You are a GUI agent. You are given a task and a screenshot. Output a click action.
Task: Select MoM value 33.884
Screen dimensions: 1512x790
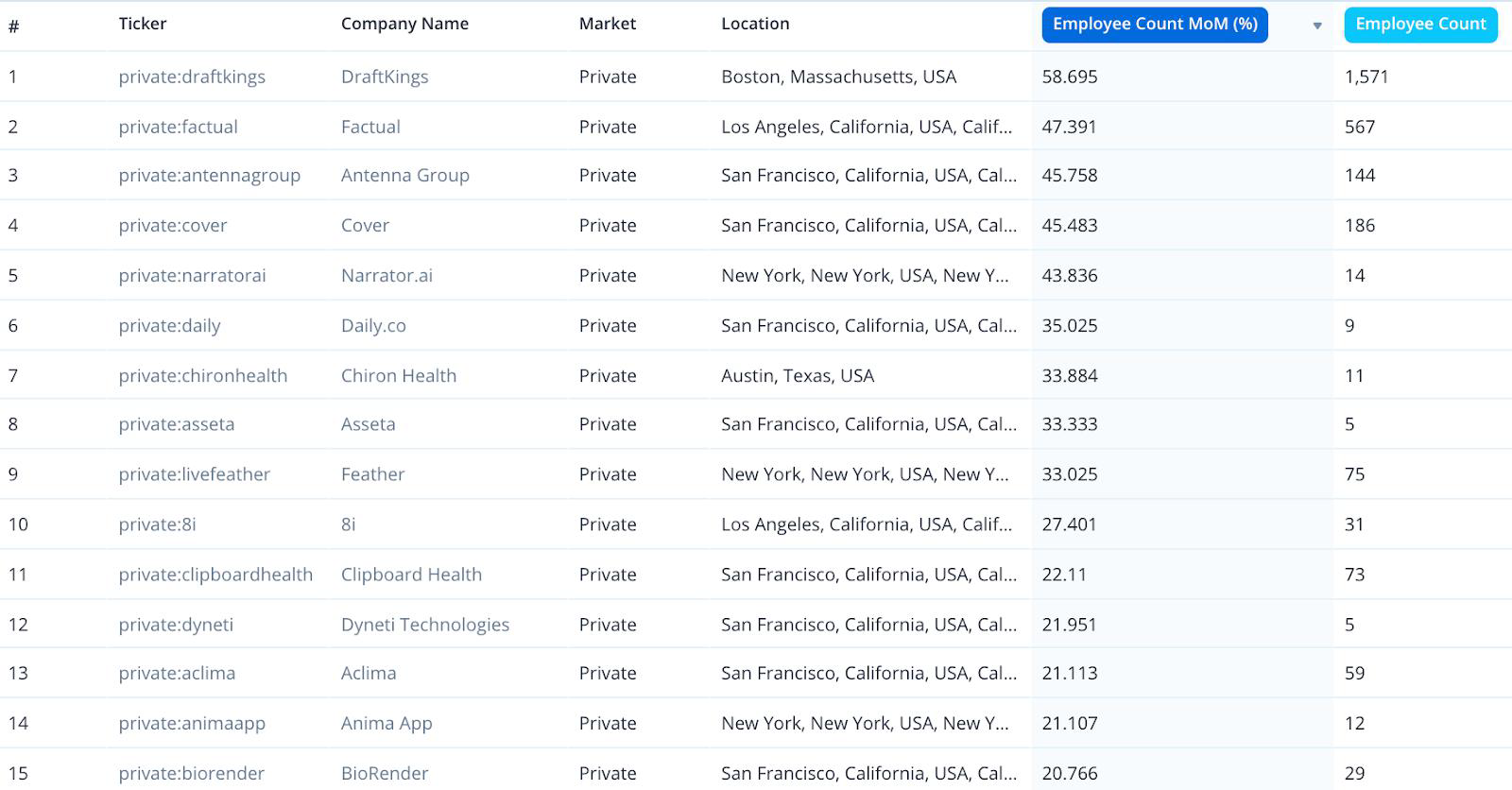[1070, 375]
